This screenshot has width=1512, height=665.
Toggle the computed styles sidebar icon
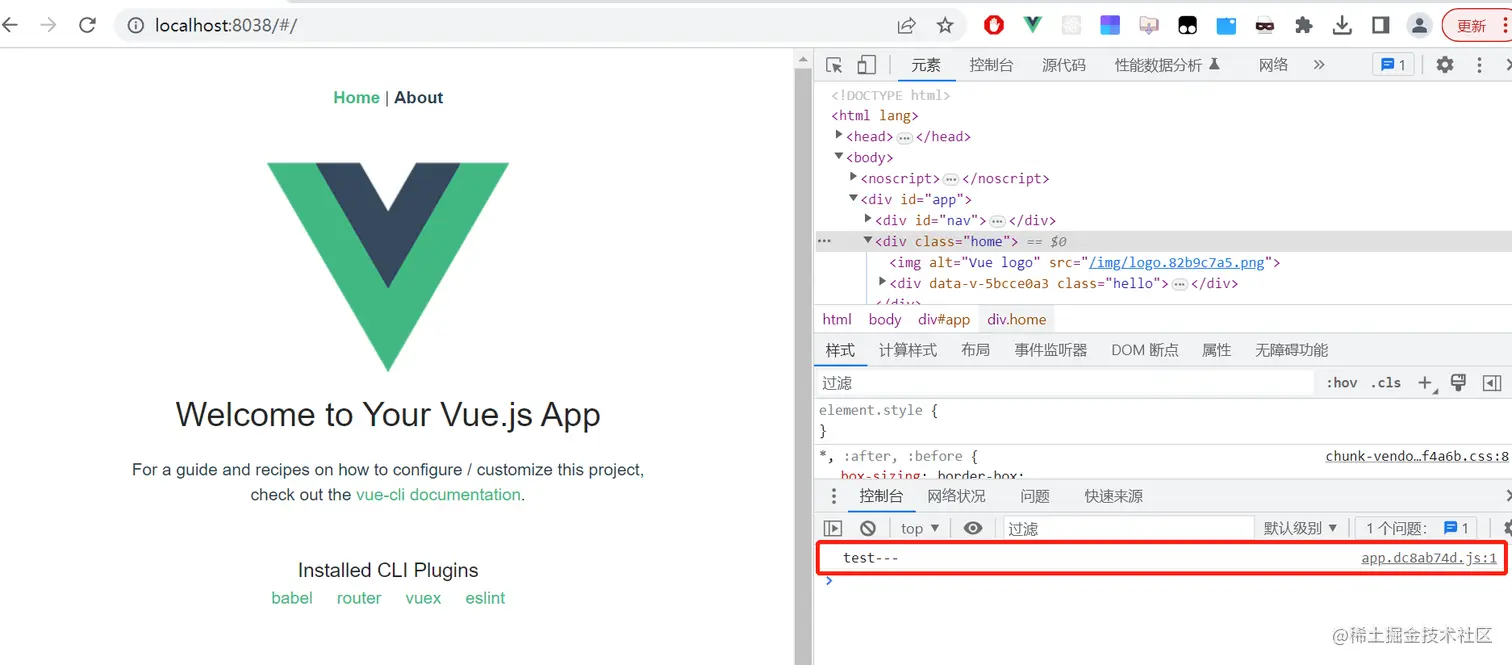[x=1492, y=383]
